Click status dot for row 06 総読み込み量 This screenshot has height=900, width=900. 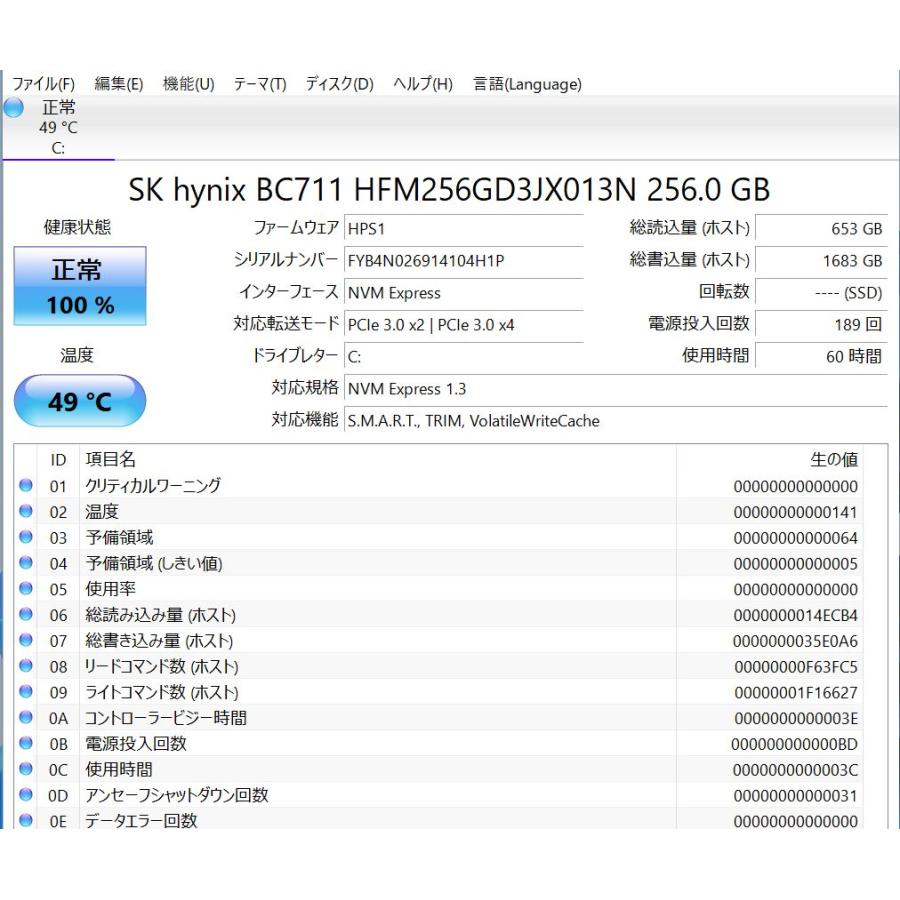(x=26, y=614)
